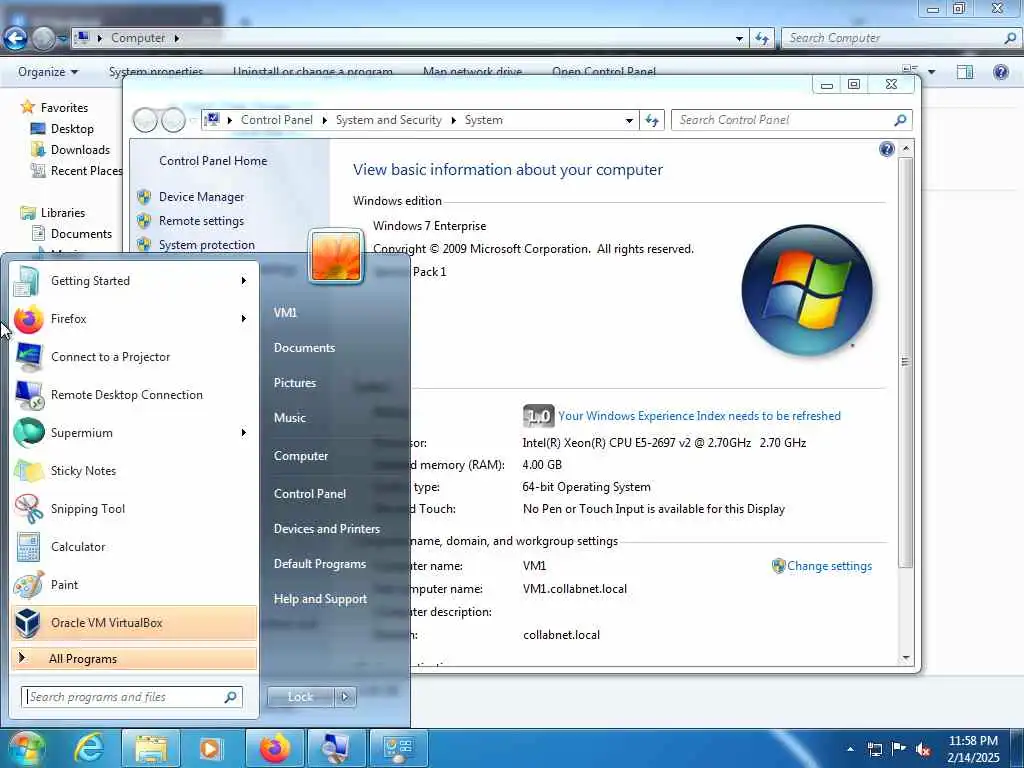Click the Search Control Panel field

point(791,120)
